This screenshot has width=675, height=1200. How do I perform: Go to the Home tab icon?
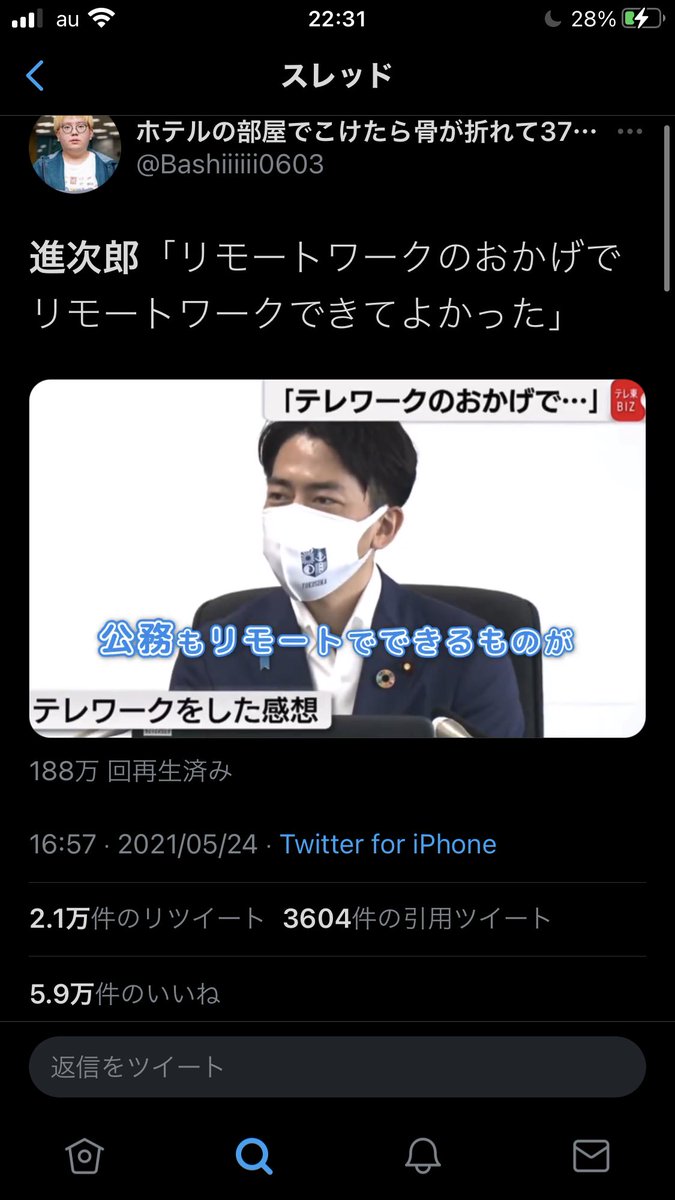coord(84,1156)
